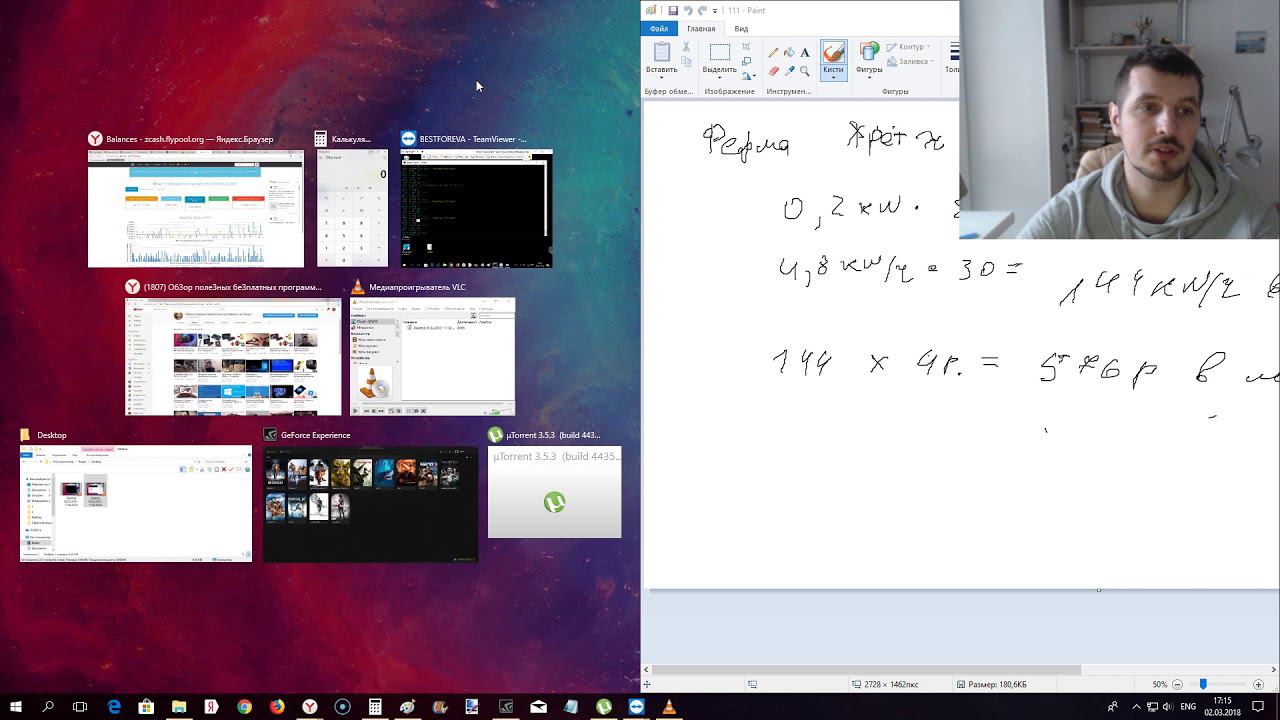This screenshot has width=1280, height=720.
Task: Open the Файл menu tab
Action: 659,29
